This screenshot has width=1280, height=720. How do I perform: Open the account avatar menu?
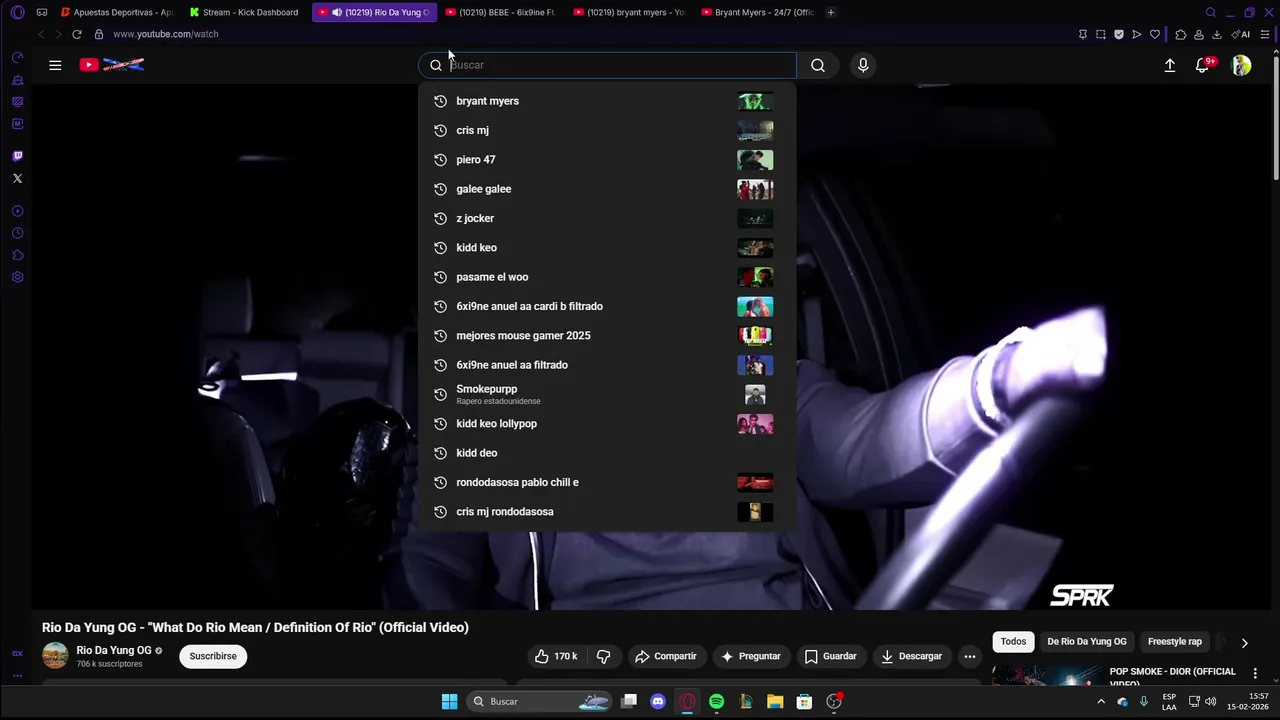1241,65
